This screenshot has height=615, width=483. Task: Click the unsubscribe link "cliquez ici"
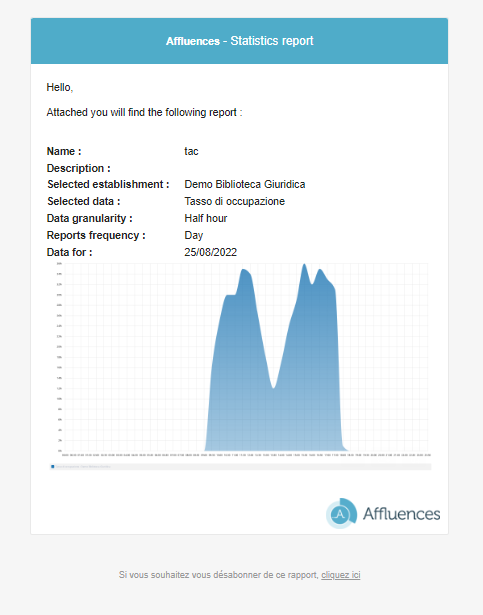(x=341, y=575)
